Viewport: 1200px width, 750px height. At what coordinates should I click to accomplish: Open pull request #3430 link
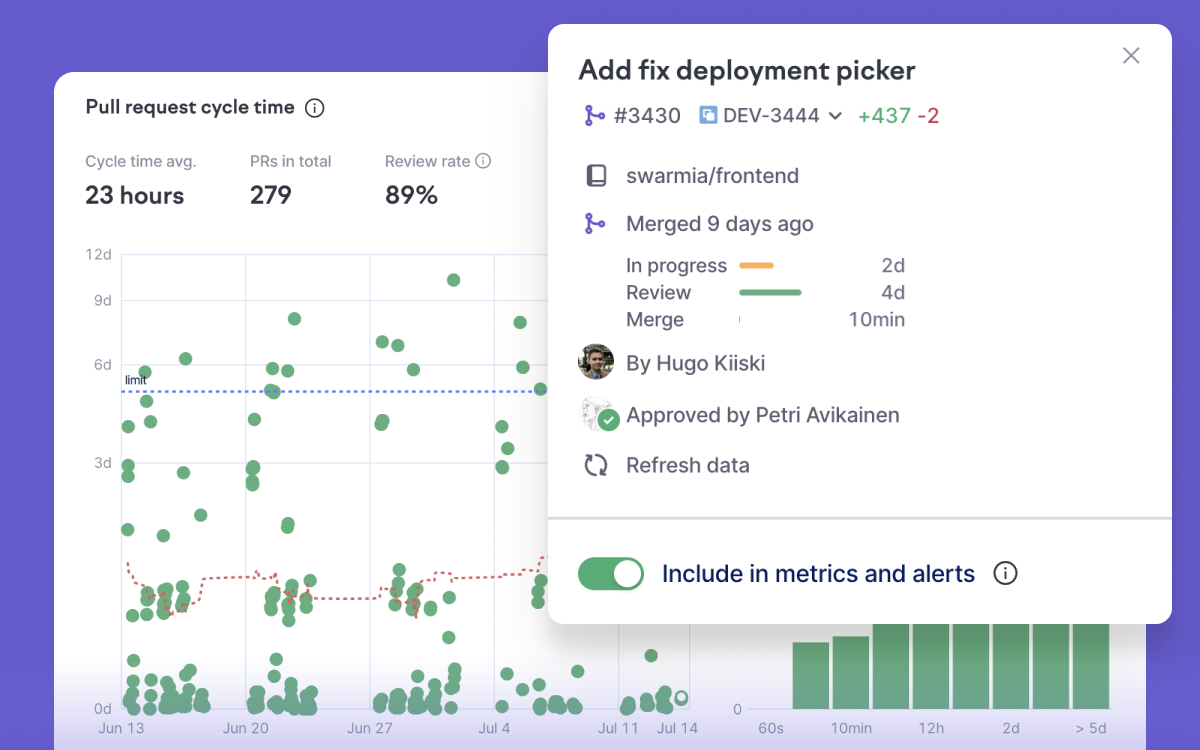[x=647, y=116]
